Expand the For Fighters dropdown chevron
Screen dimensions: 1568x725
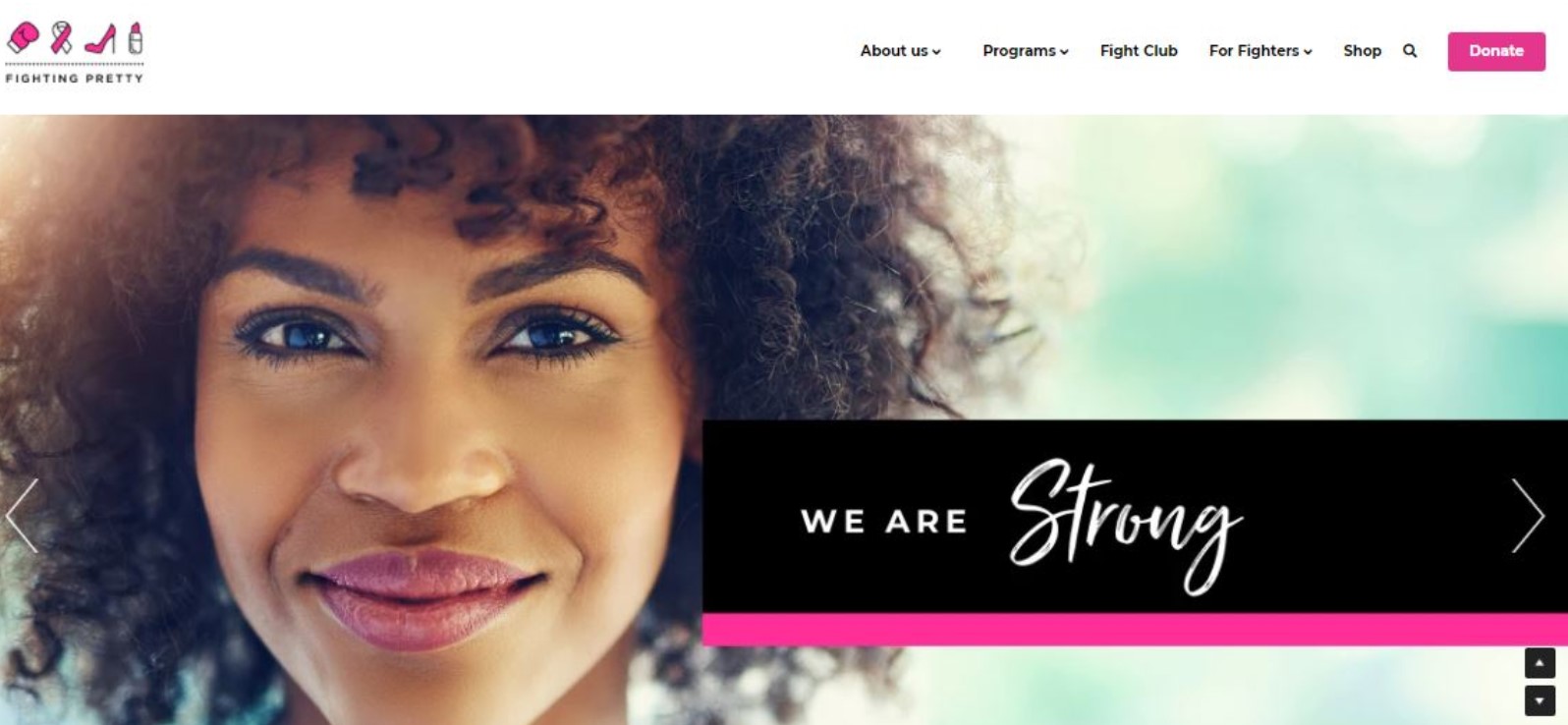click(1308, 52)
